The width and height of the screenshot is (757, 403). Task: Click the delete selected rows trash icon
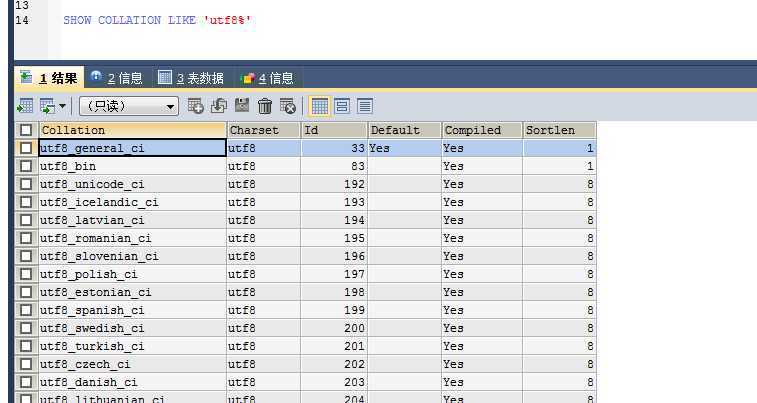pyautogui.click(x=265, y=106)
